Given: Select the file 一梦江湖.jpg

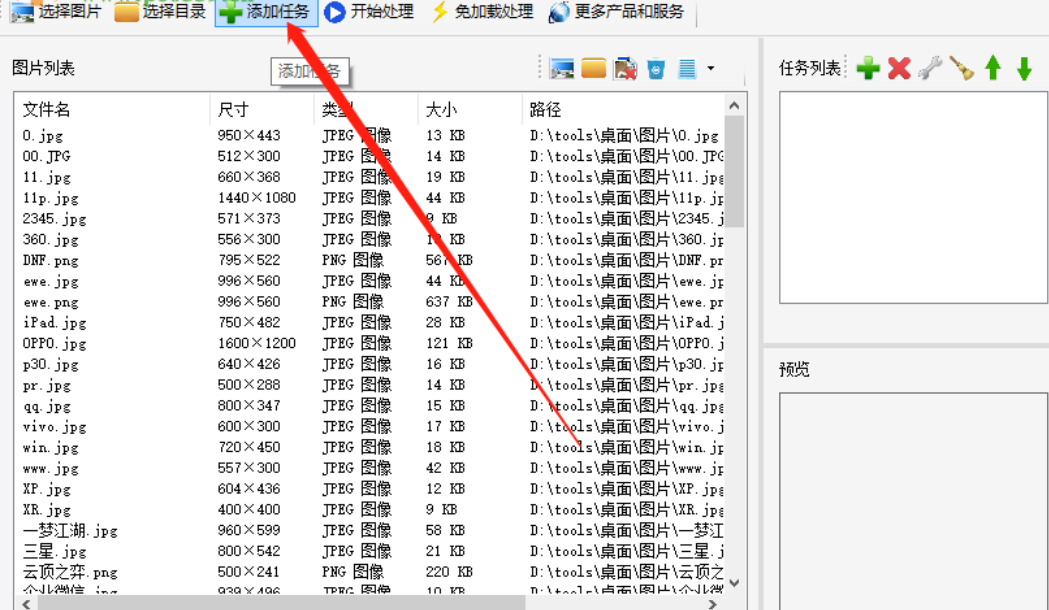Looking at the screenshot, I should pos(70,530).
